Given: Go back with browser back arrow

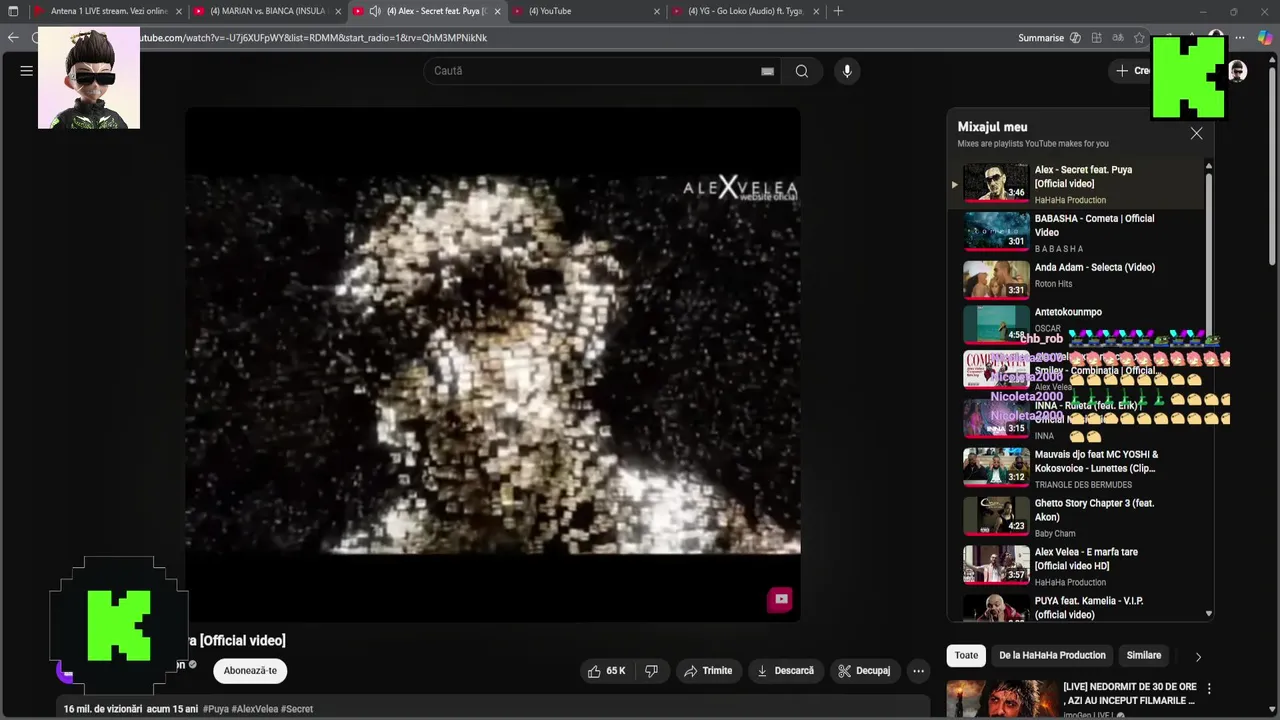Looking at the screenshot, I should 13,38.
